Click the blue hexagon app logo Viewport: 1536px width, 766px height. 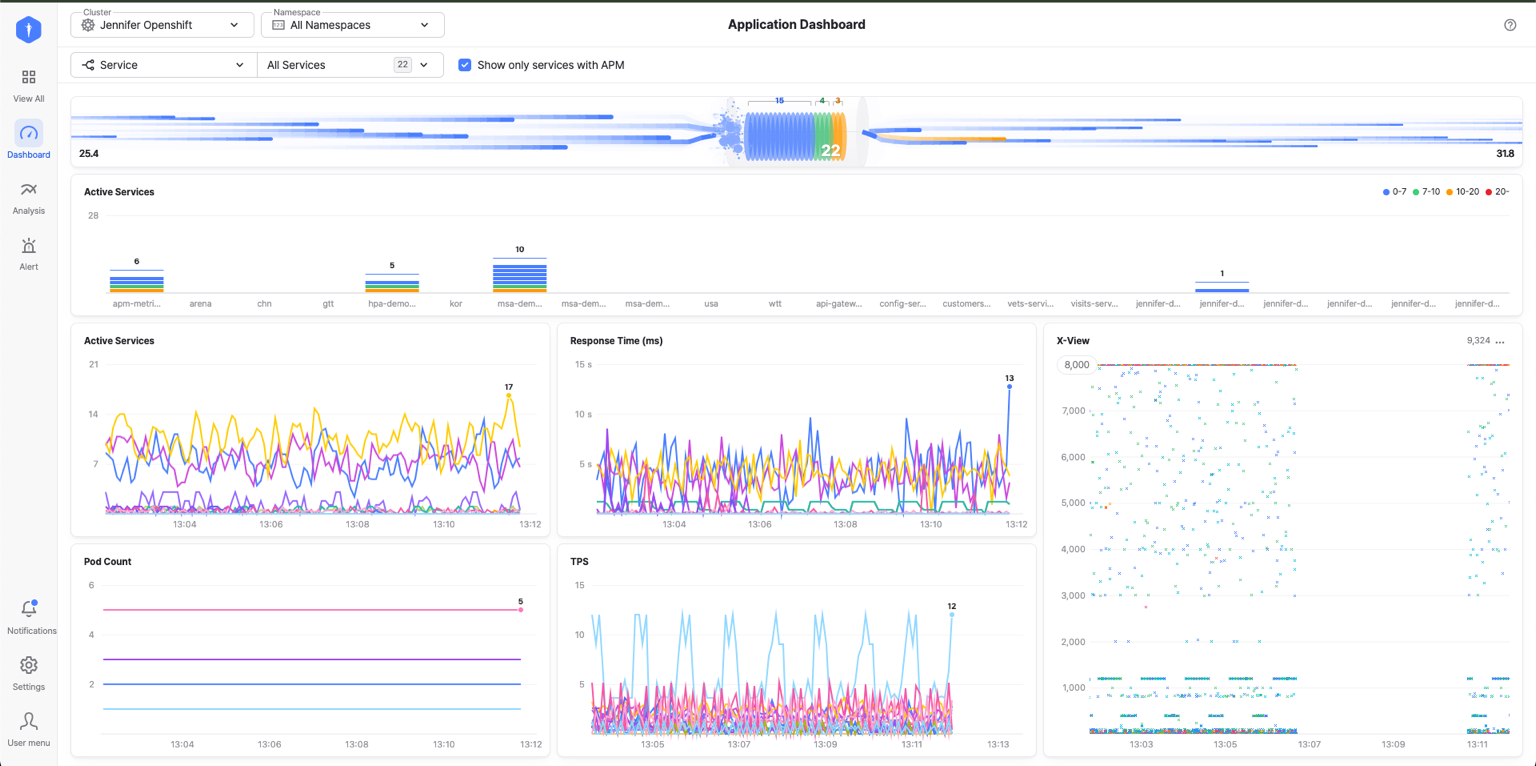tap(29, 30)
